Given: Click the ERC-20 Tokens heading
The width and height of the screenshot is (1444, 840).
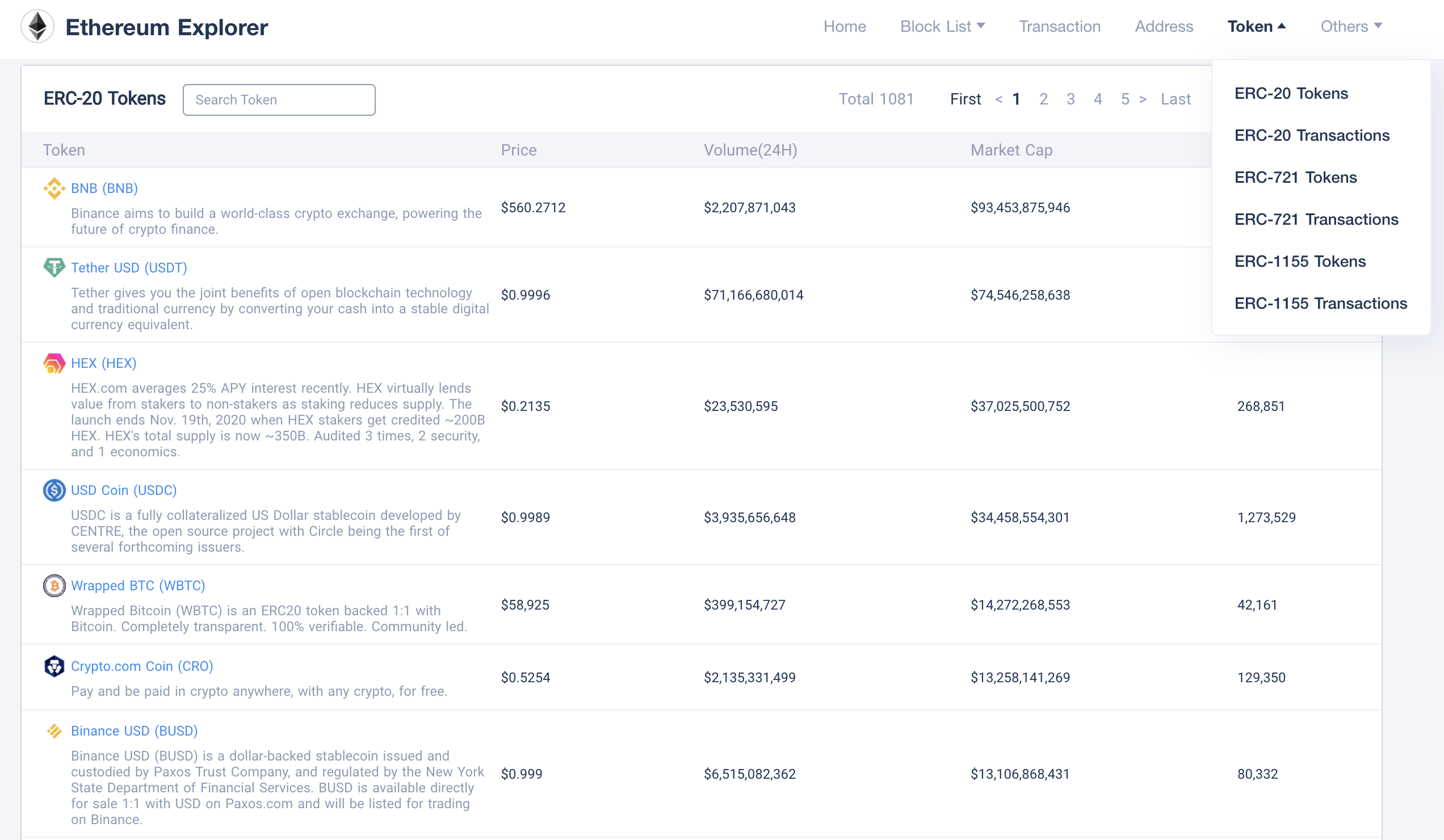Looking at the screenshot, I should 104,99.
